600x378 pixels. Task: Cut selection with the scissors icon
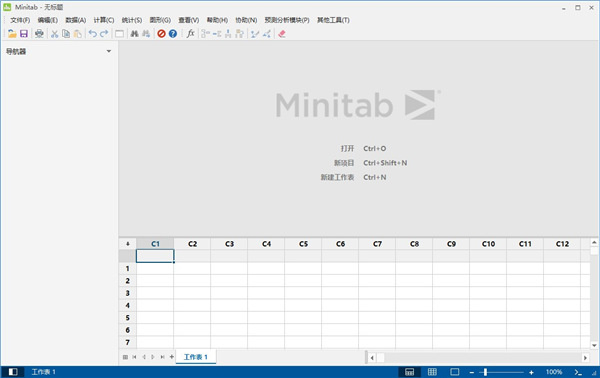(54, 34)
